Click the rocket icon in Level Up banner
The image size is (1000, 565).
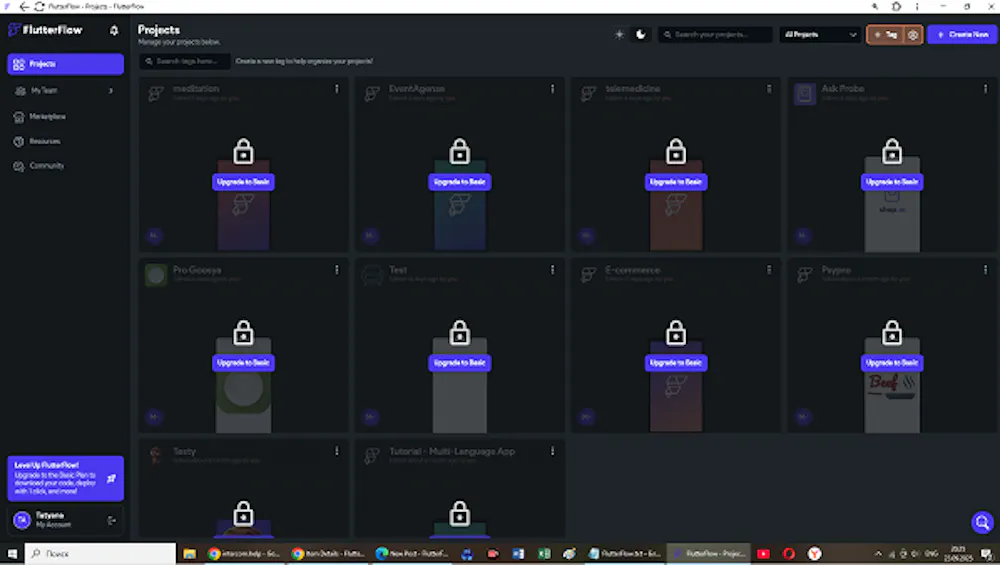pos(112,478)
